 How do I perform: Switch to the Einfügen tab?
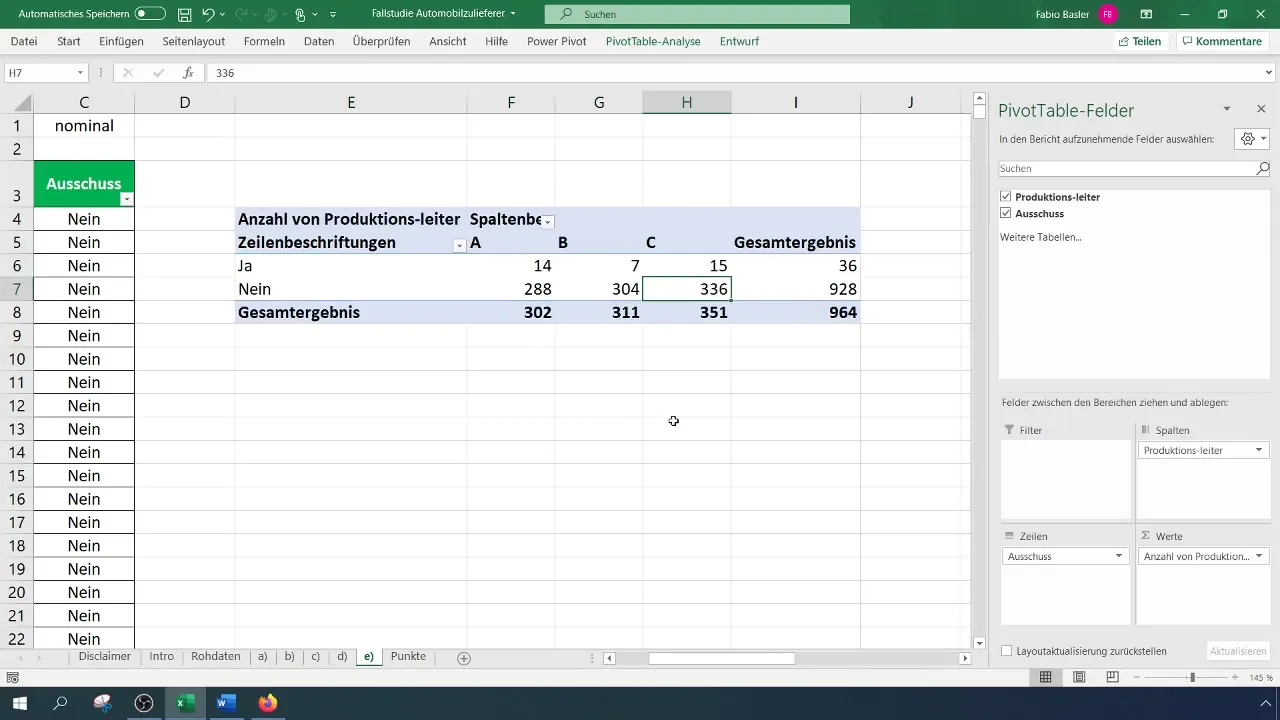pyautogui.click(x=122, y=41)
